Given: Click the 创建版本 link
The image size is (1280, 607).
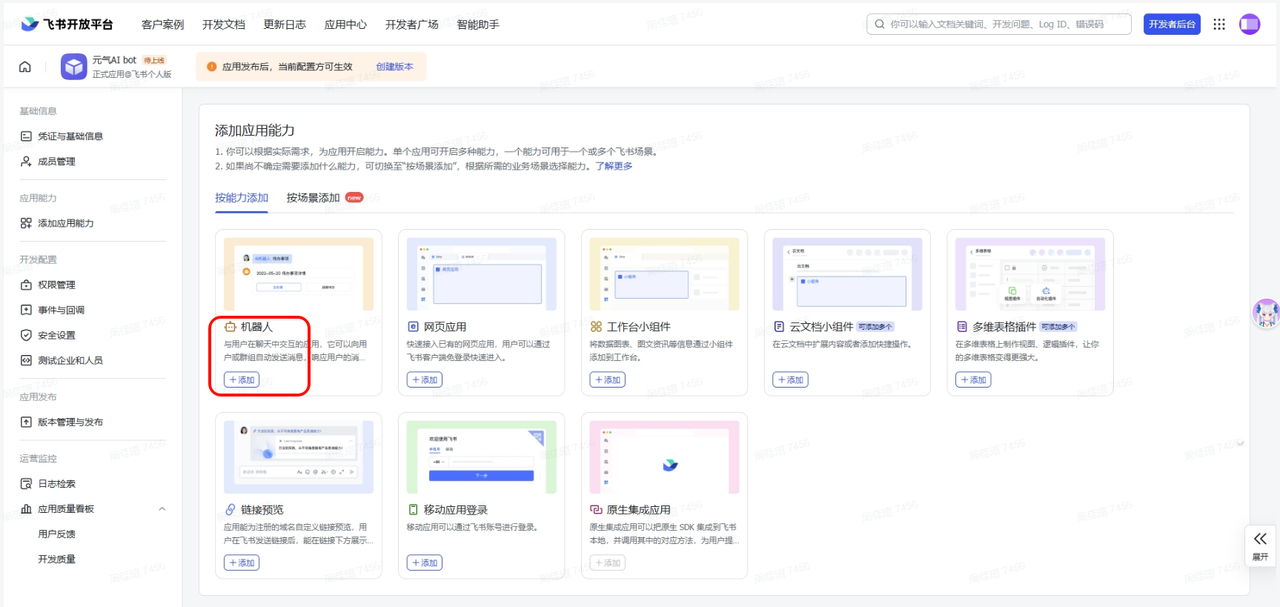Looking at the screenshot, I should (x=394, y=65).
